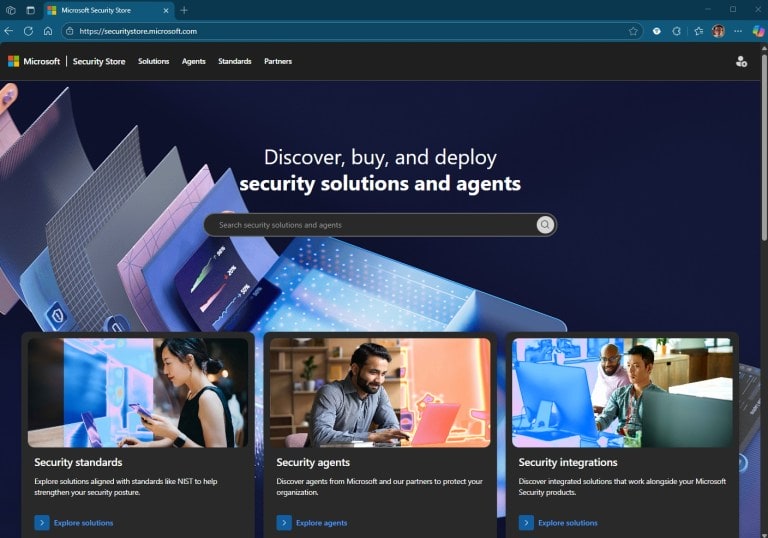Image resolution: width=768 pixels, height=538 pixels.
Task: Refresh the page
Action: [28, 31]
